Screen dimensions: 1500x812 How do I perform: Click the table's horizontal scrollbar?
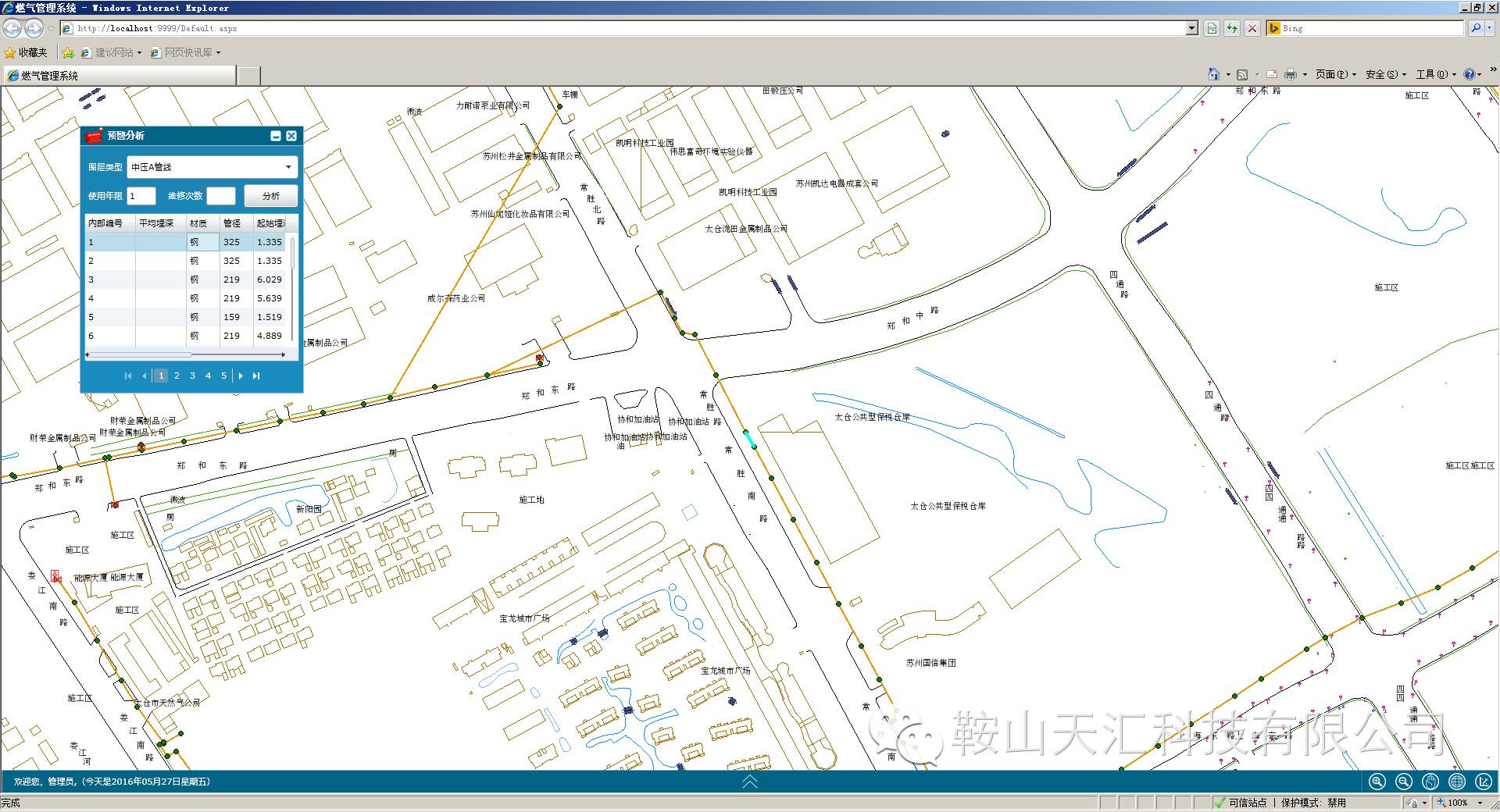coord(186,354)
